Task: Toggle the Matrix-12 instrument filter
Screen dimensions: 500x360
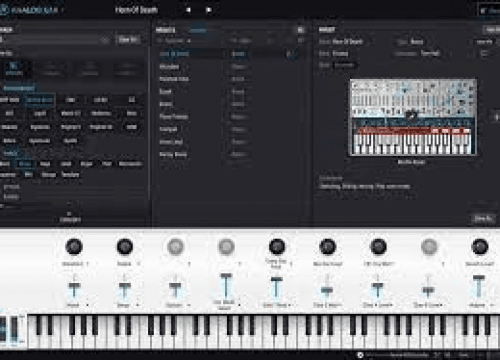Action: tap(71, 114)
